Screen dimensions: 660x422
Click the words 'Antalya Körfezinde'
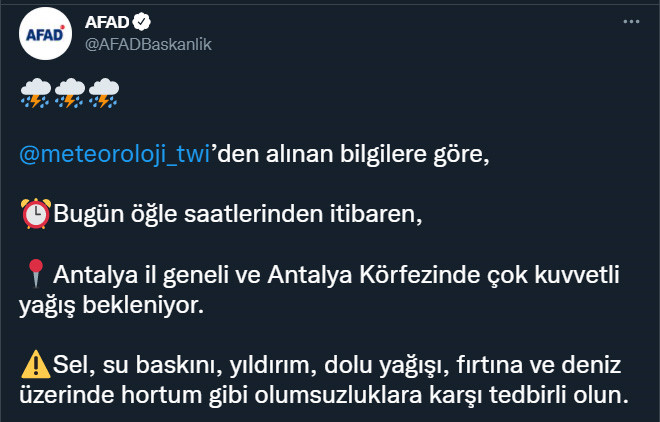(373, 275)
